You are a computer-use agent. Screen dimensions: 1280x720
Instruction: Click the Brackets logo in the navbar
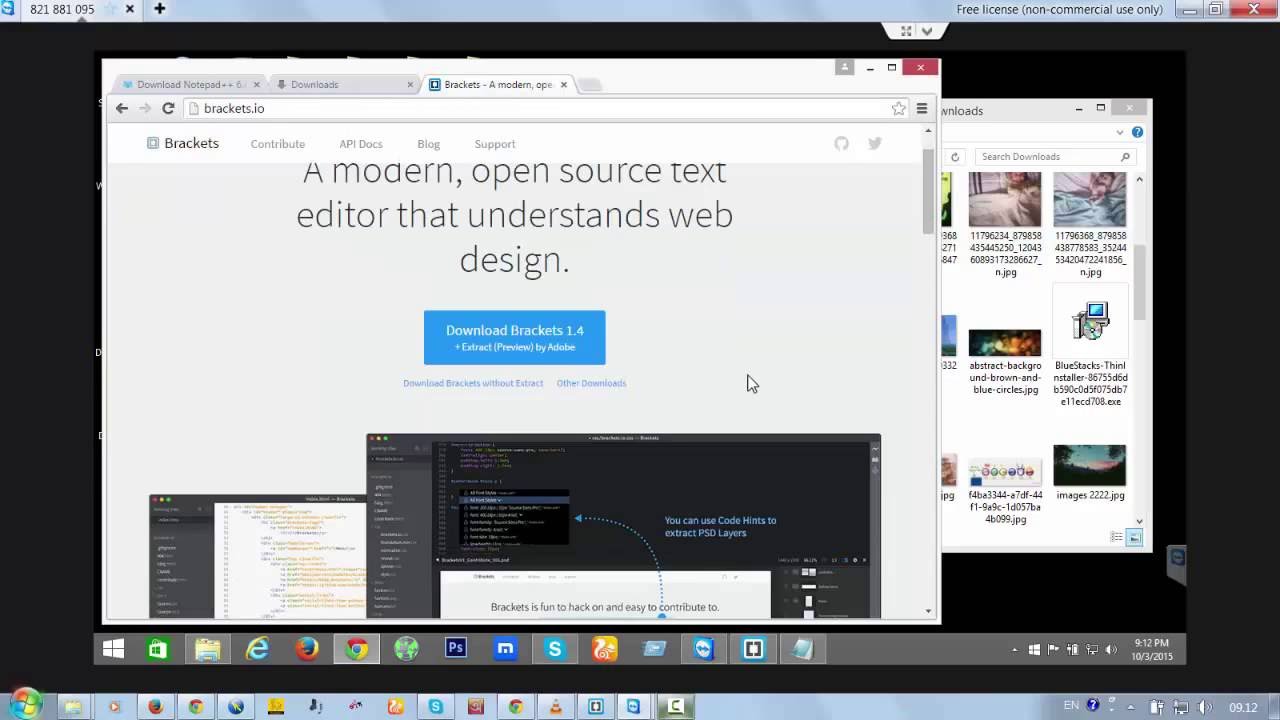pos(183,143)
